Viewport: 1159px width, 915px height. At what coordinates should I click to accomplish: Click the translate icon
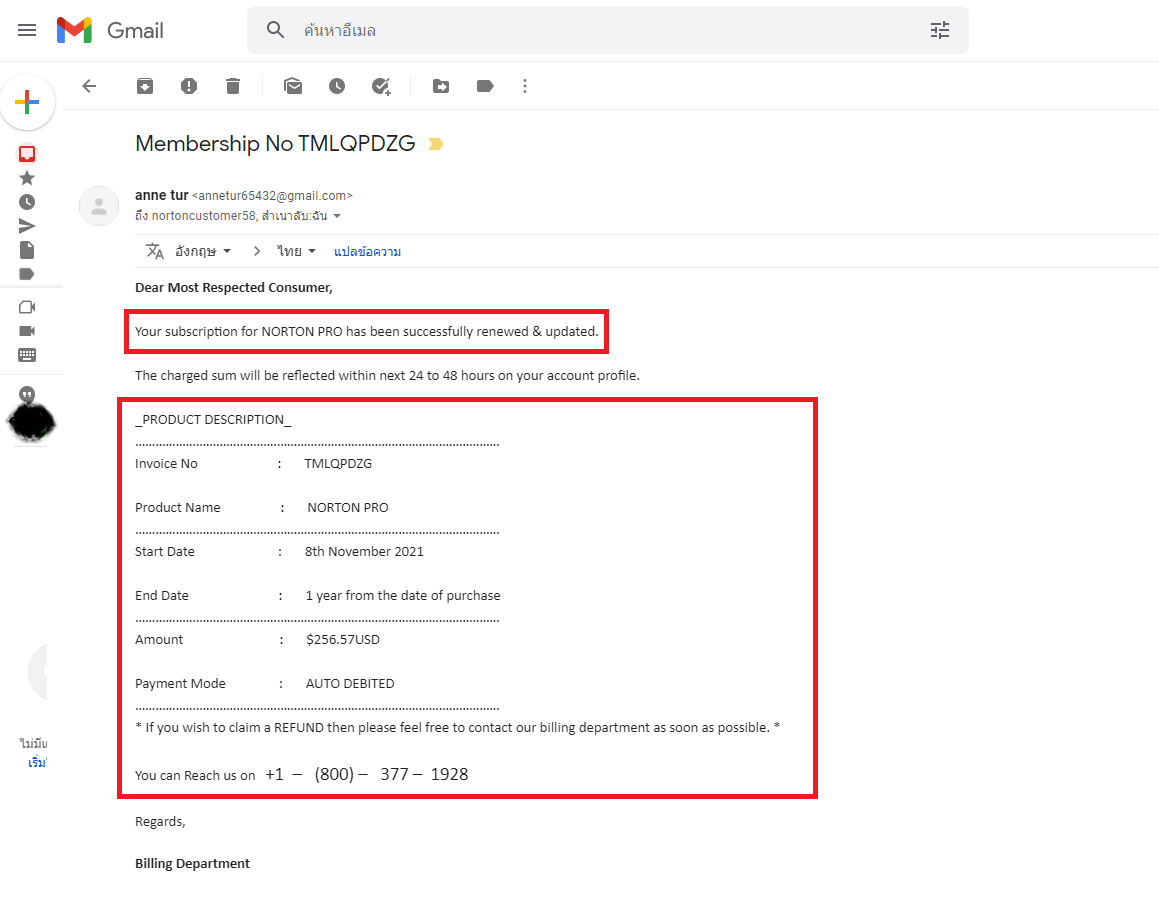(154, 251)
